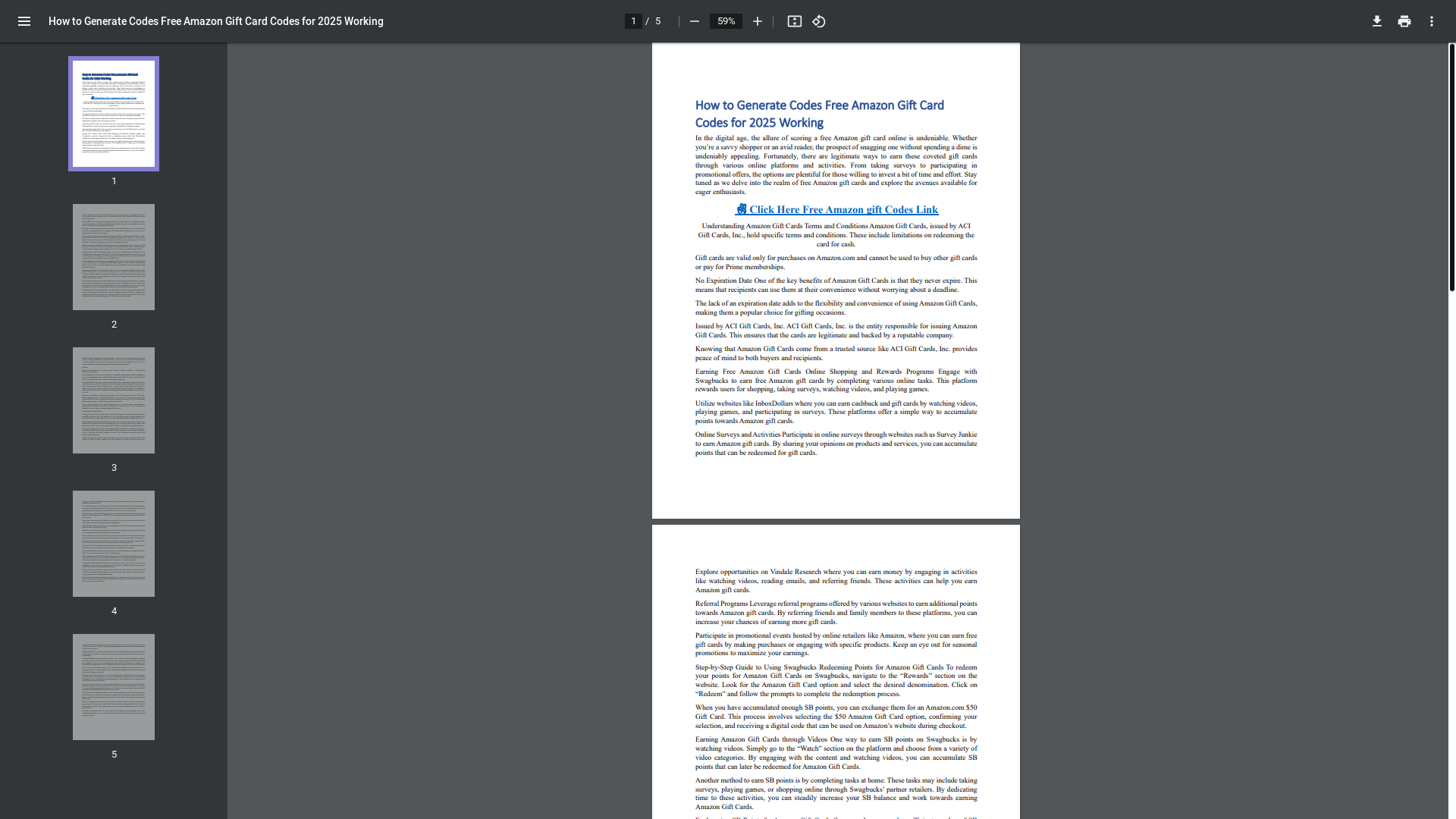Select page 3 thumbnail
Screen dimensions: 1456x819
click(114, 400)
